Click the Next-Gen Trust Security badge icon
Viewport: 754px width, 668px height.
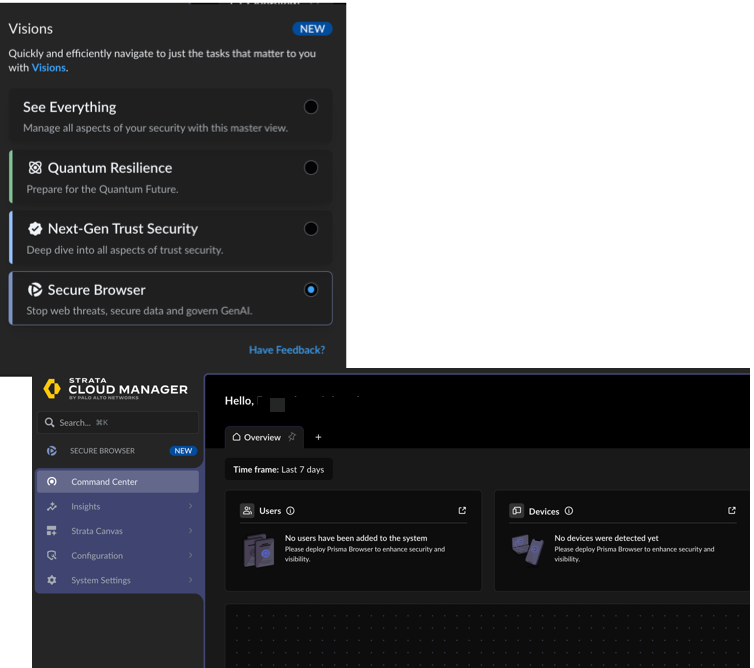pos(35,229)
